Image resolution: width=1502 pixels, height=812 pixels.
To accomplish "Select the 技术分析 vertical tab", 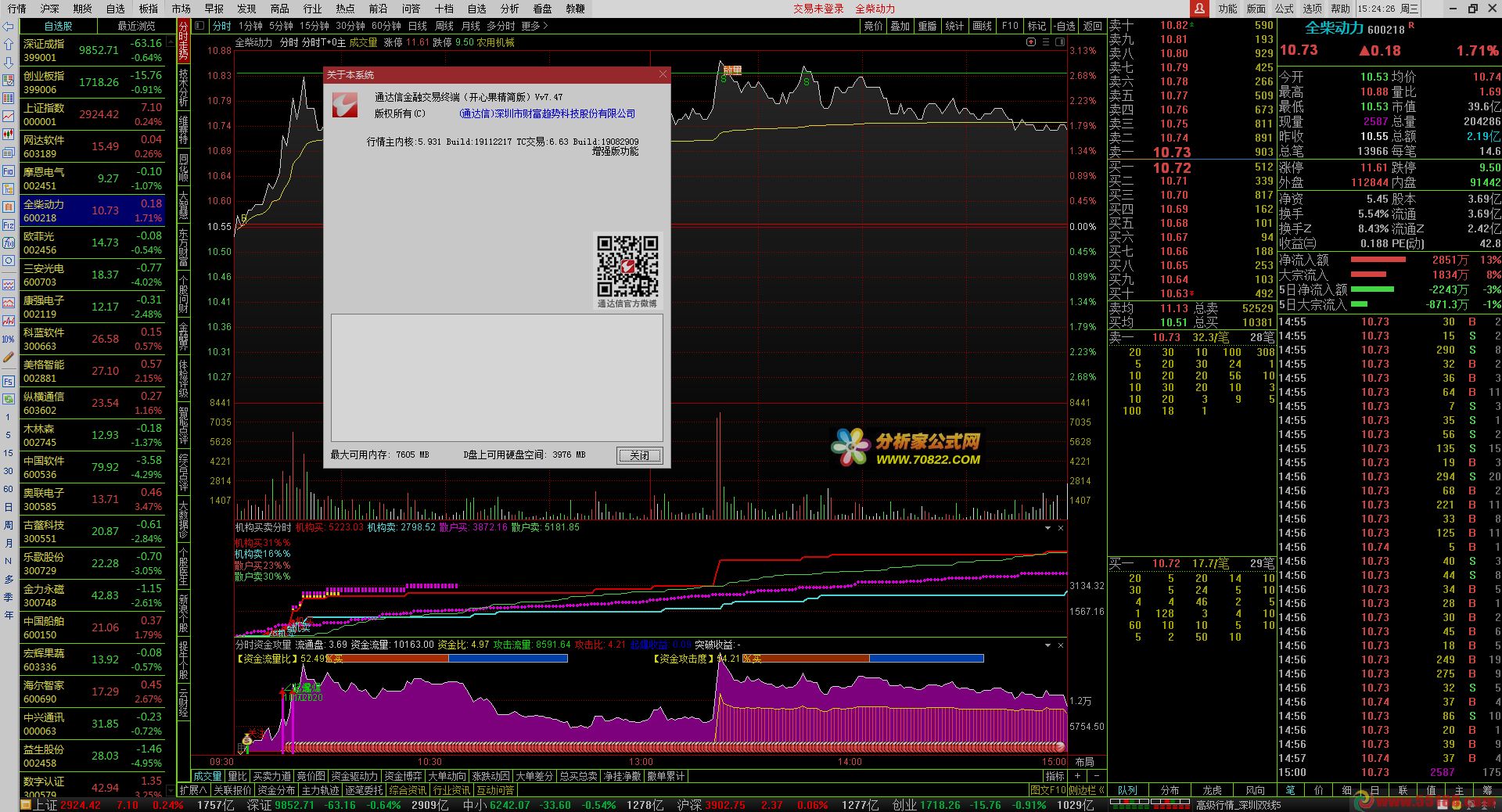I will [183, 88].
